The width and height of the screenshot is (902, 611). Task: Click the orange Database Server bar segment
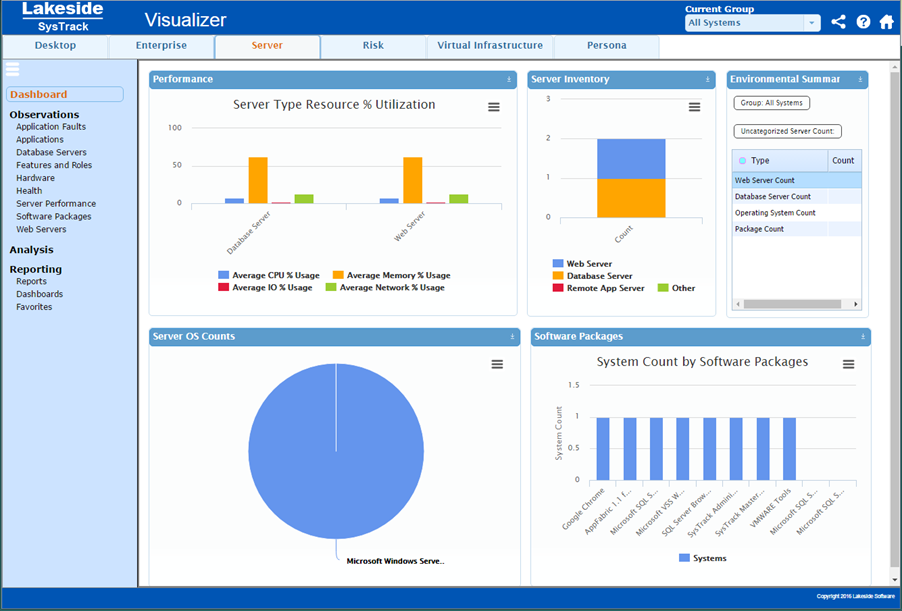click(x=631, y=197)
